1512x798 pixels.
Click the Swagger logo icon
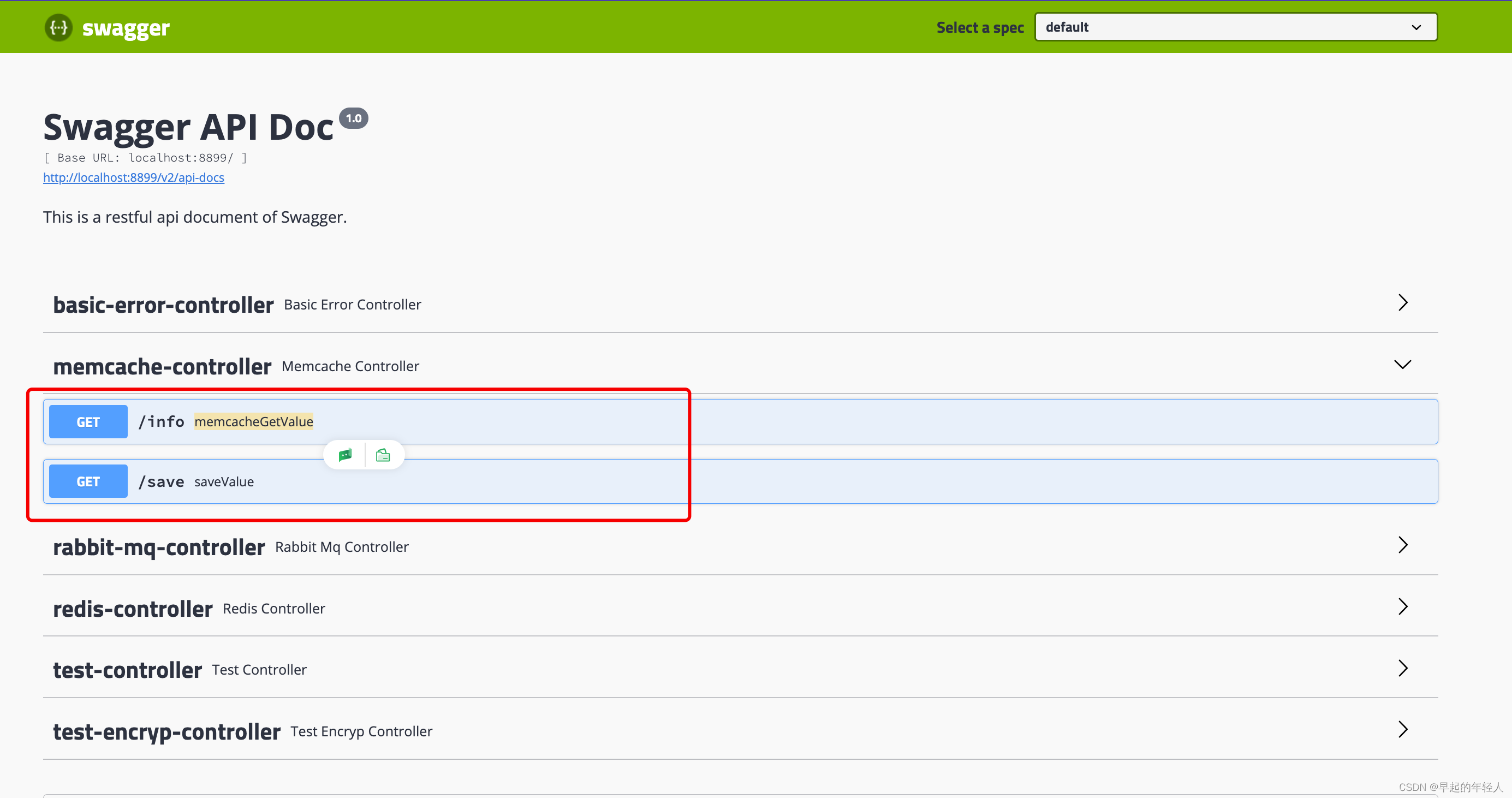pyautogui.click(x=59, y=28)
